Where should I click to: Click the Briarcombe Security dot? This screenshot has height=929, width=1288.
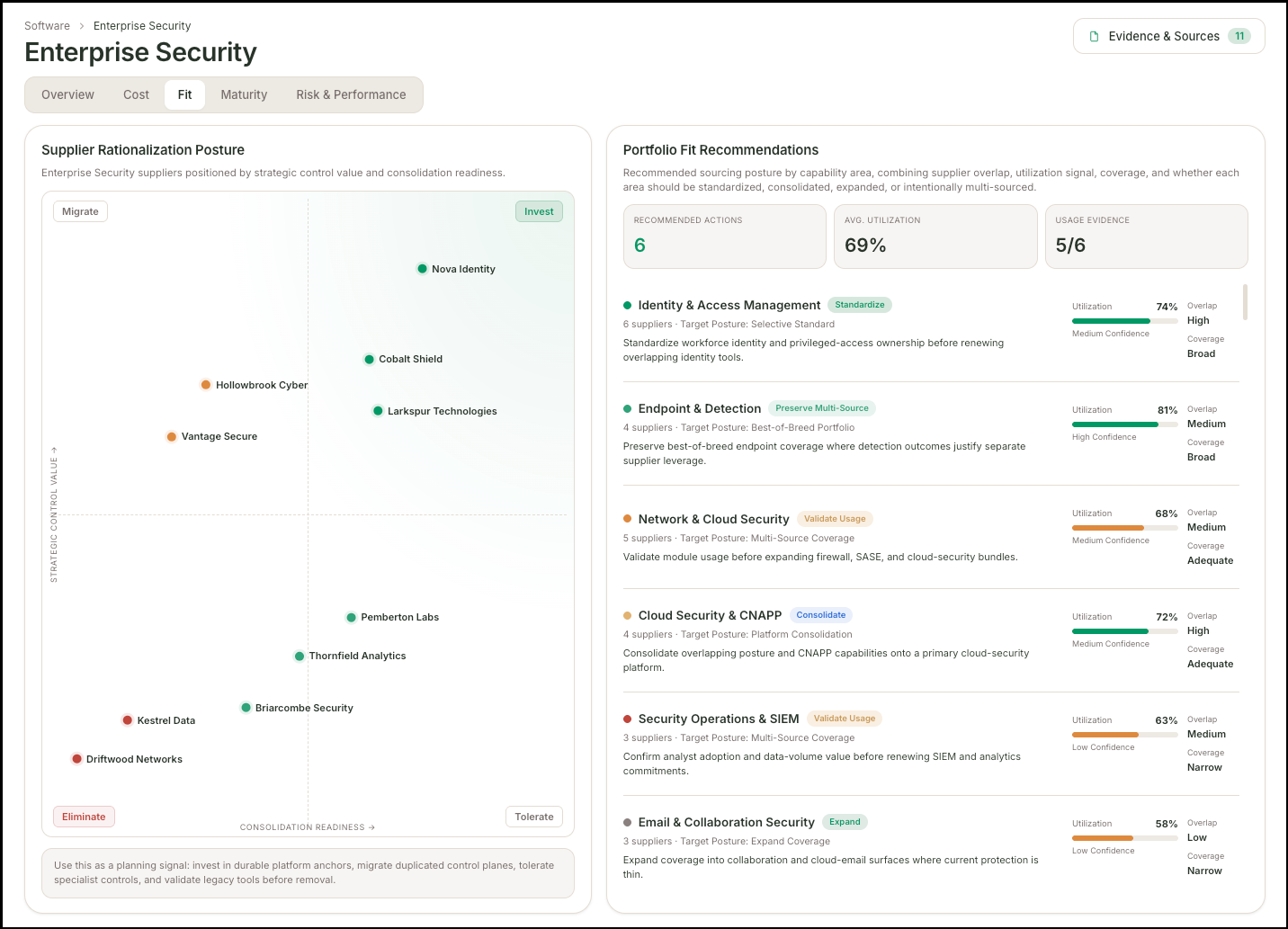(x=246, y=708)
